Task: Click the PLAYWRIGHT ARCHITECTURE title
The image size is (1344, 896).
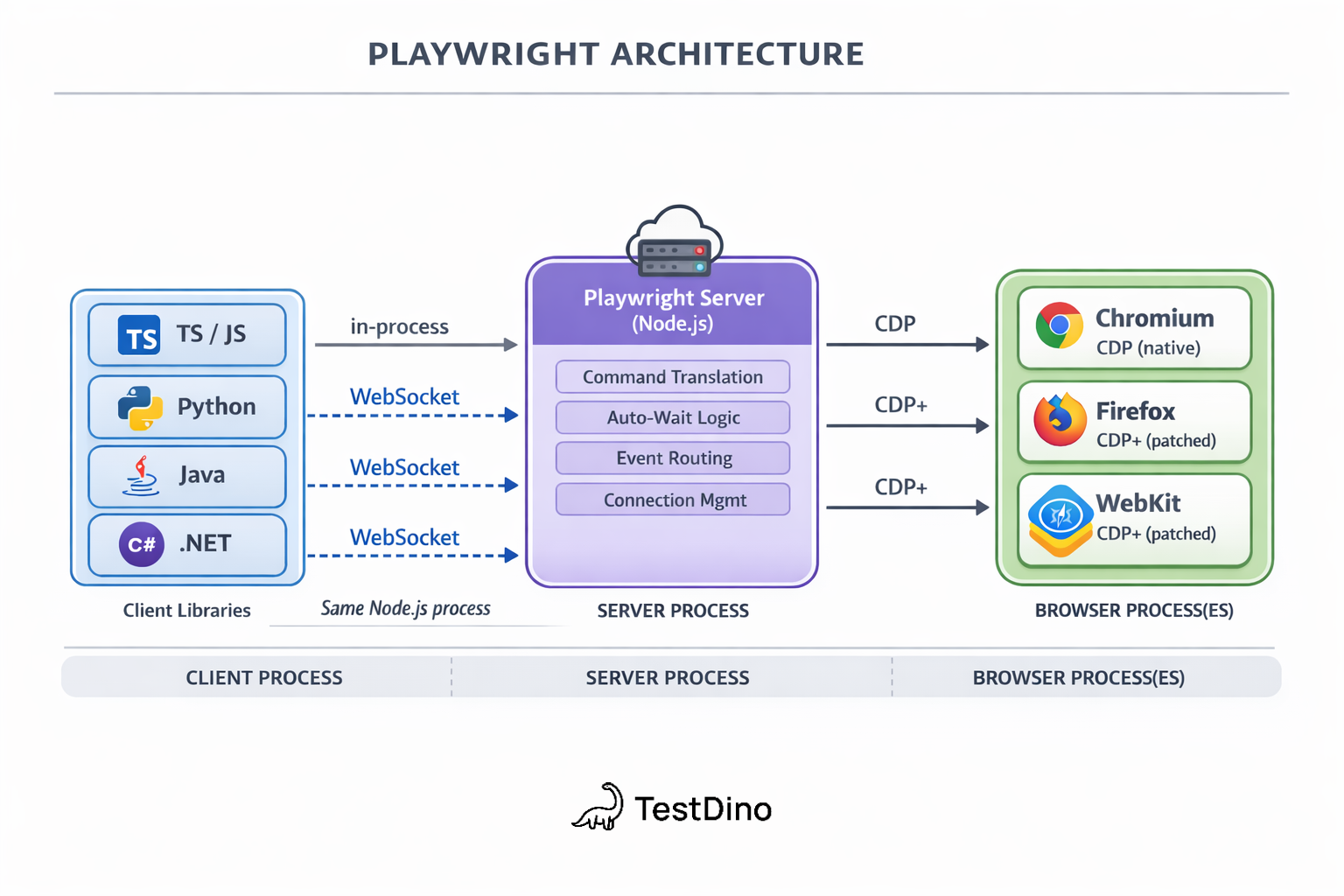Action: click(616, 54)
